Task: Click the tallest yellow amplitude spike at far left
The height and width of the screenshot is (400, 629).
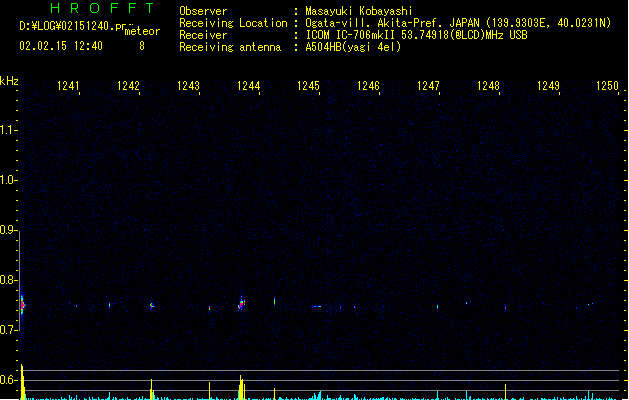Action: 23,382
